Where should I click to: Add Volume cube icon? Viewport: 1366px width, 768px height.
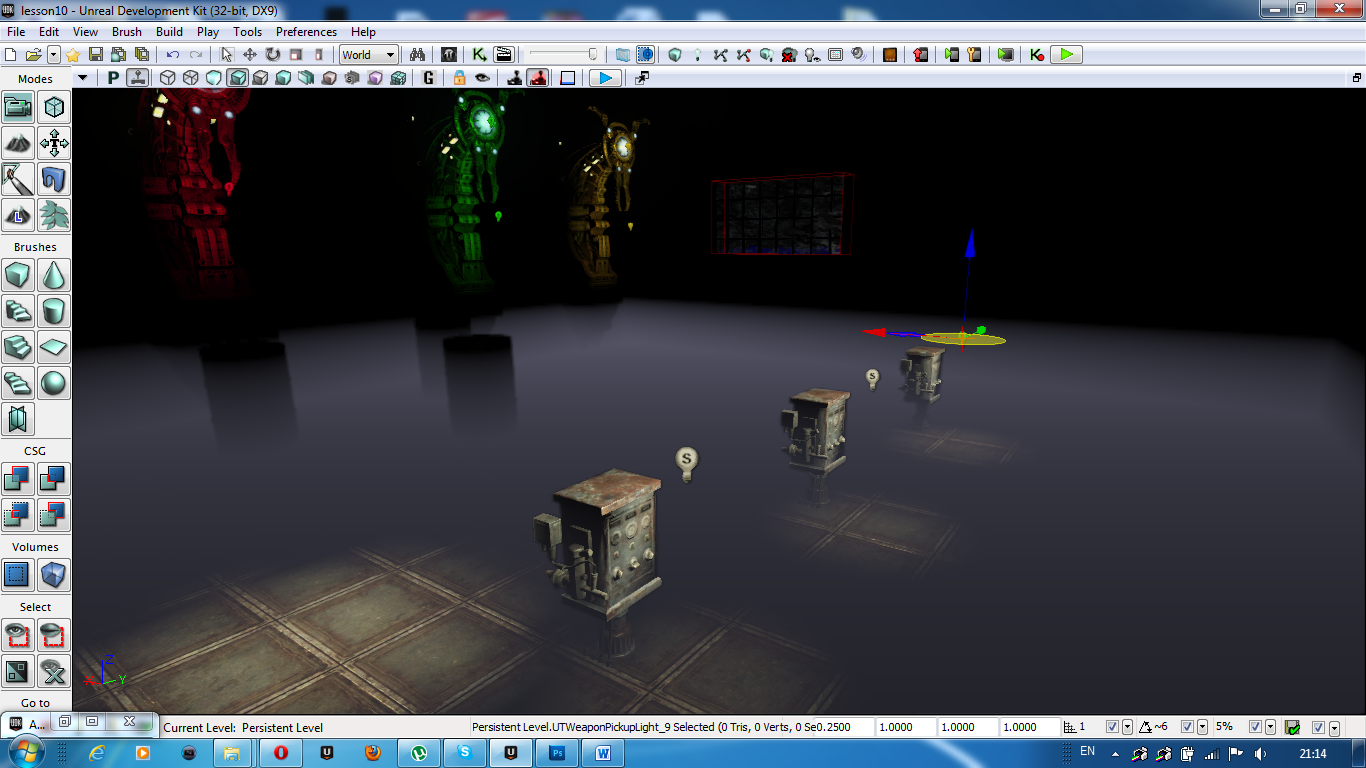click(54, 575)
